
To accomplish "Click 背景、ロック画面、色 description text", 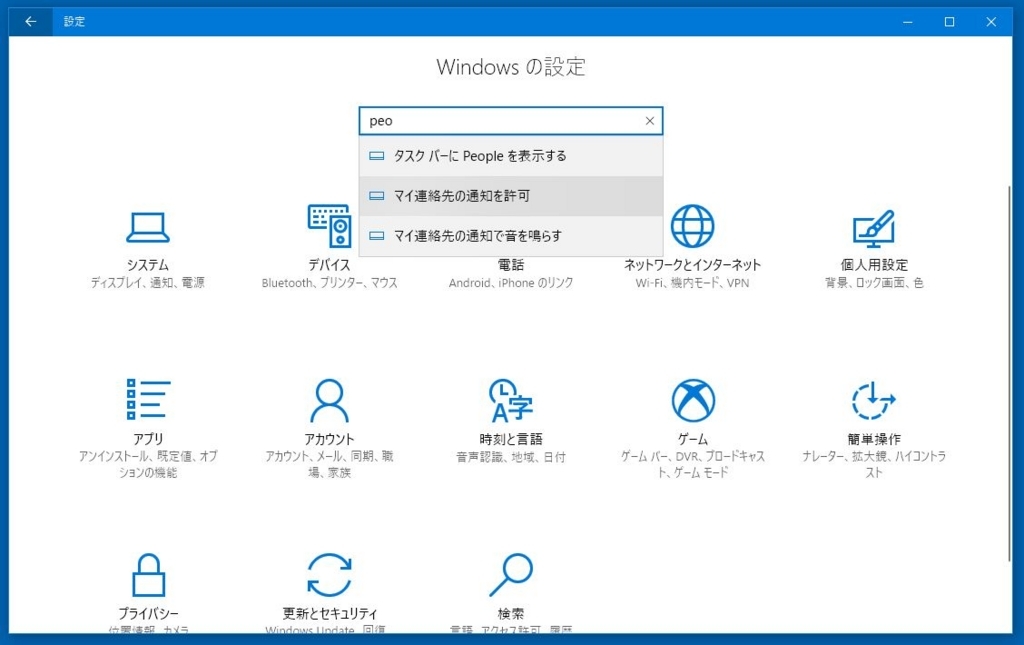I will point(874,283).
